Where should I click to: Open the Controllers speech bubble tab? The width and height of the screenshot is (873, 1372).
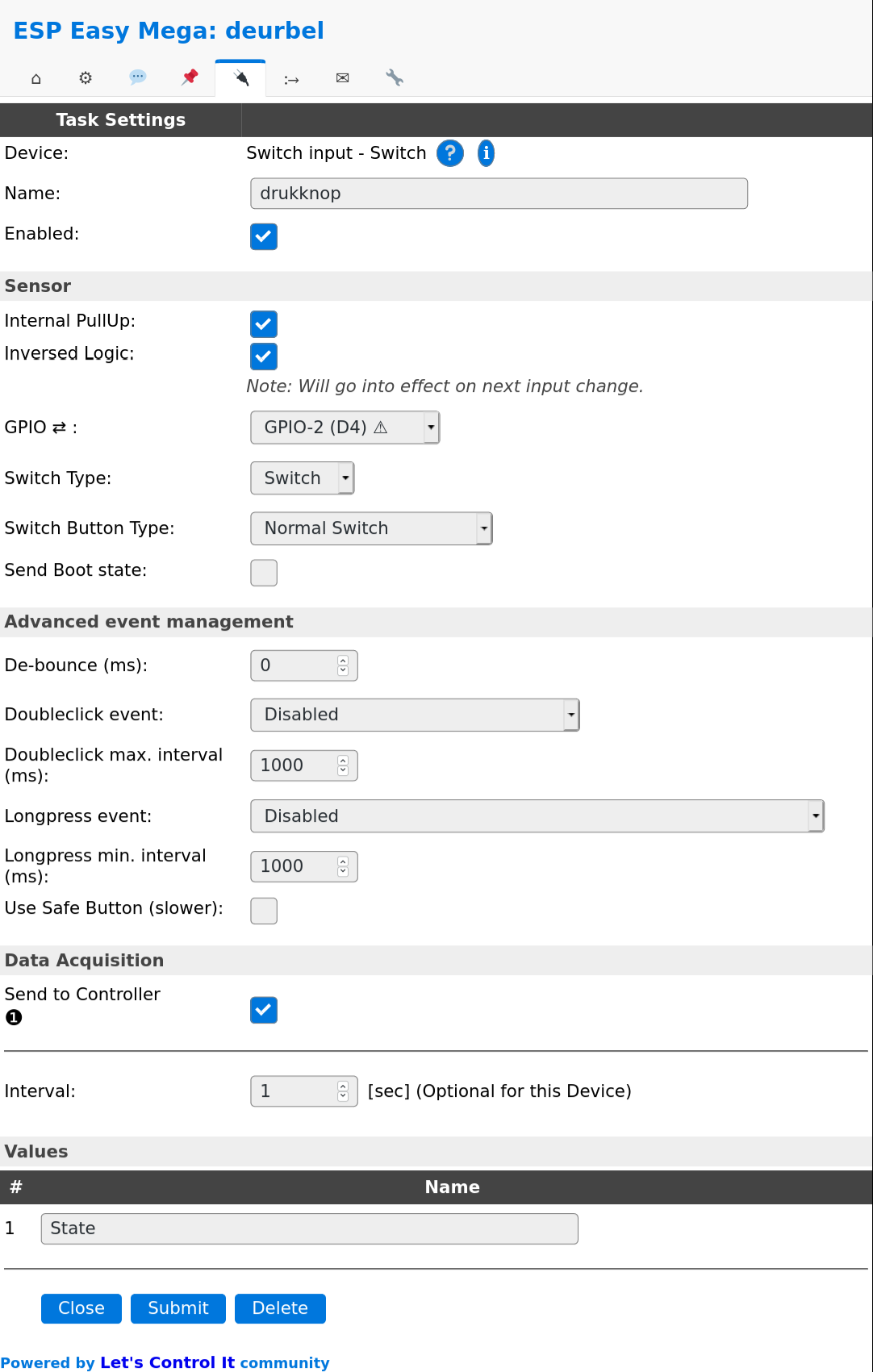138,77
